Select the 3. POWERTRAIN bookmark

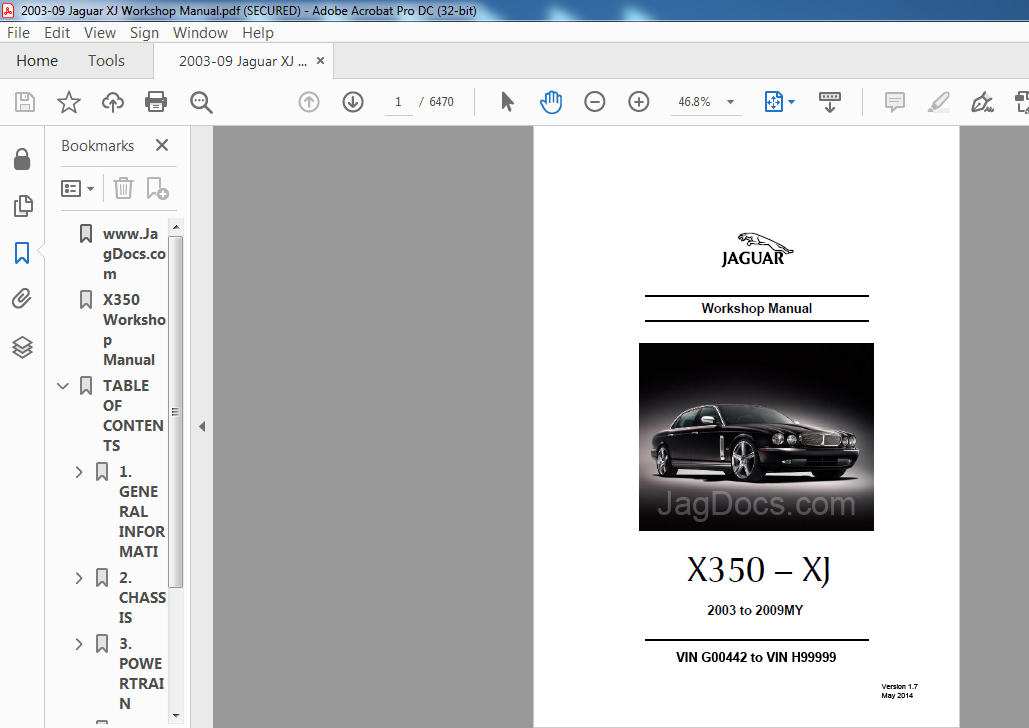pos(141,674)
